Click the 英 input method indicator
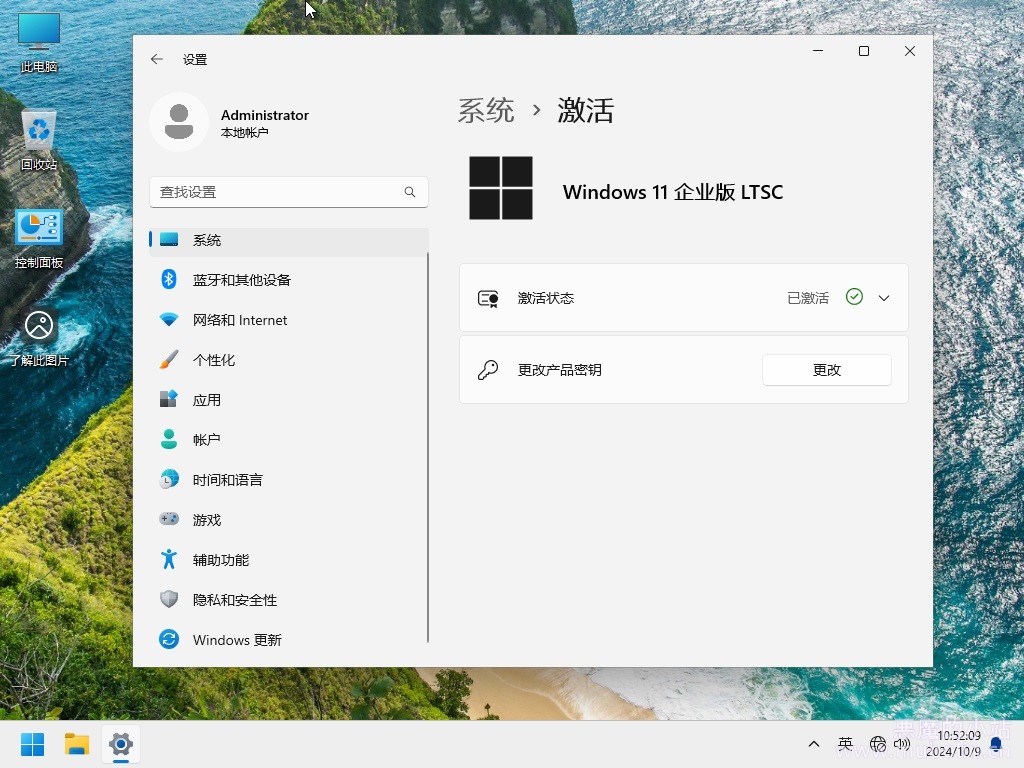This screenshot has height=768, width=1024. coord(845,744)
